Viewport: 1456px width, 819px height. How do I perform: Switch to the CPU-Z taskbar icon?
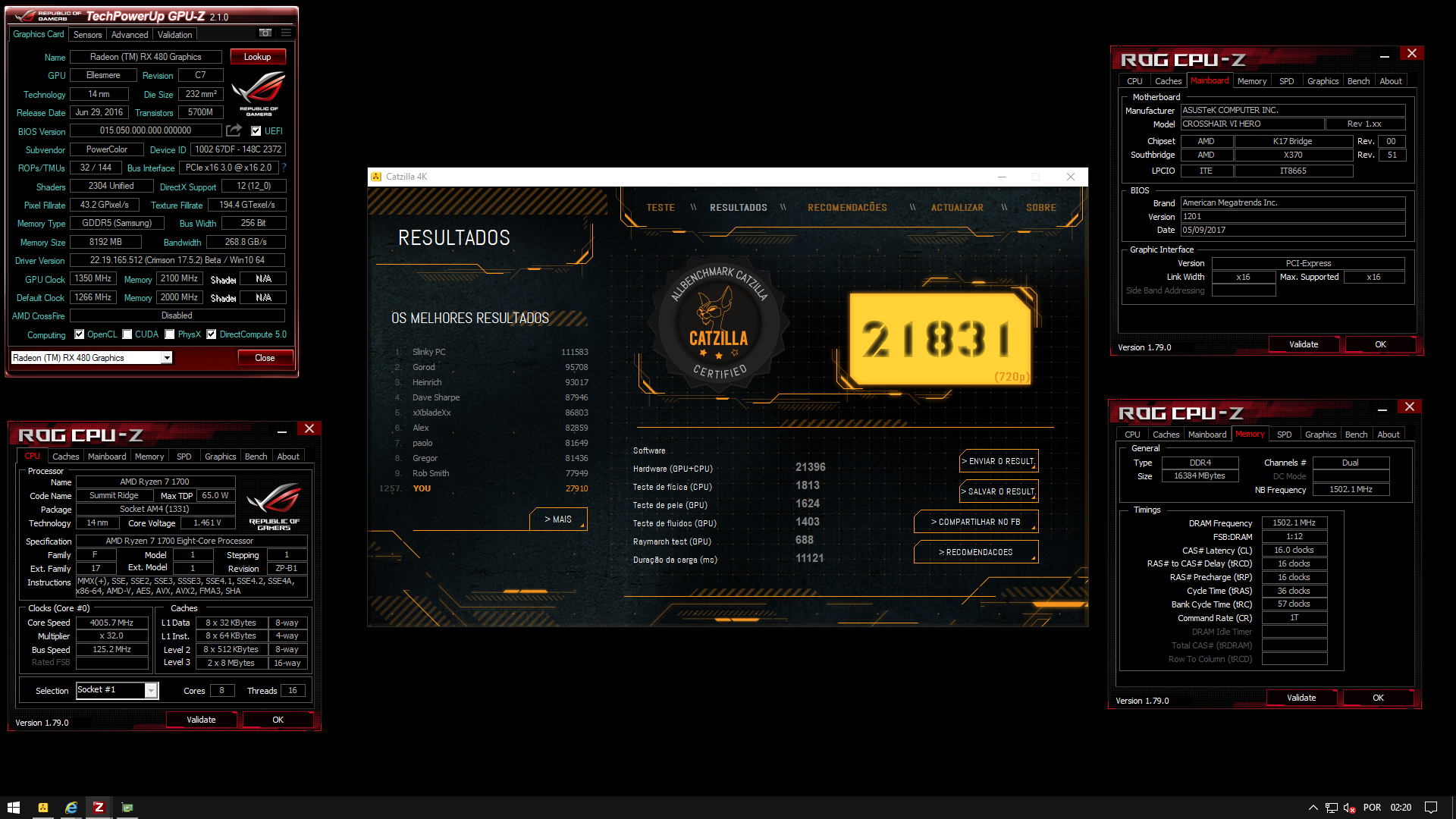[x=99, y=808]
